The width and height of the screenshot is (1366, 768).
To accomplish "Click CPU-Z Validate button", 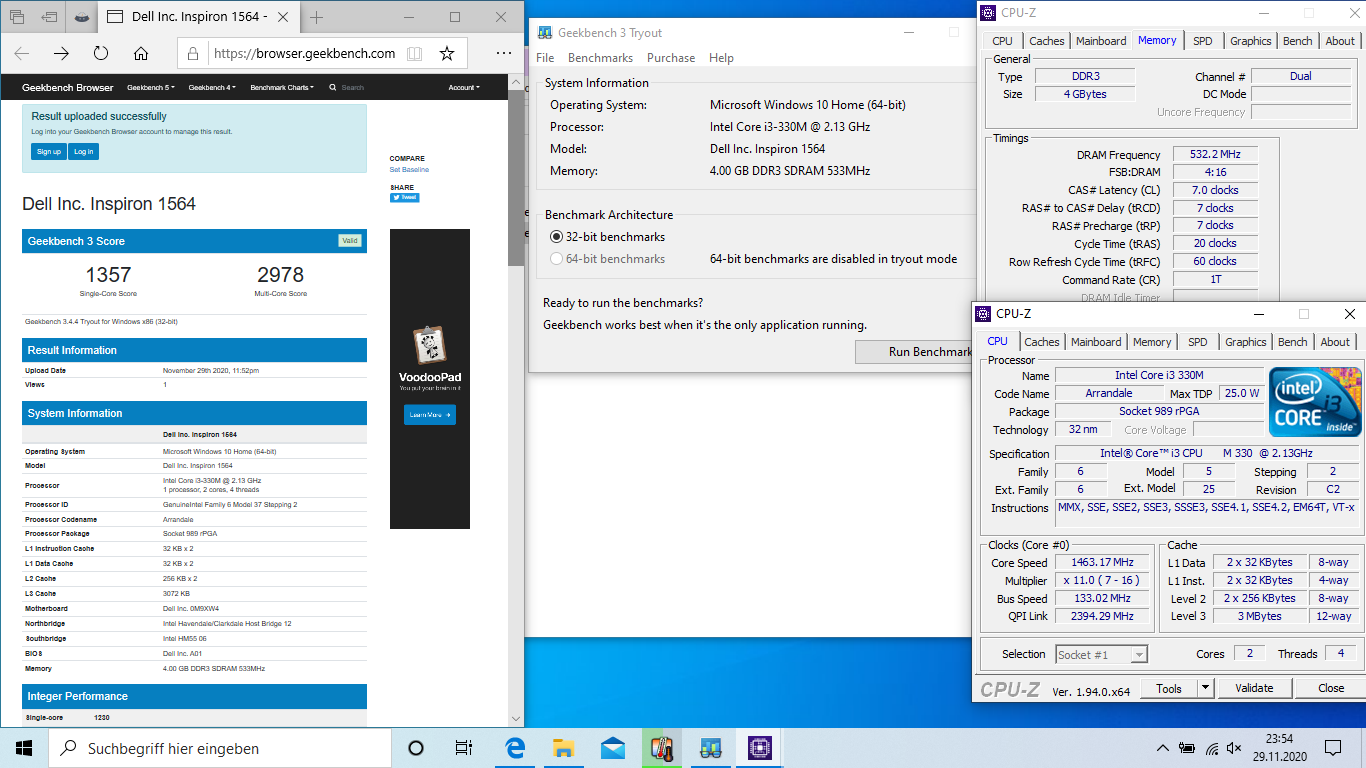I will pyautogui.click(x=1254, y=688).
